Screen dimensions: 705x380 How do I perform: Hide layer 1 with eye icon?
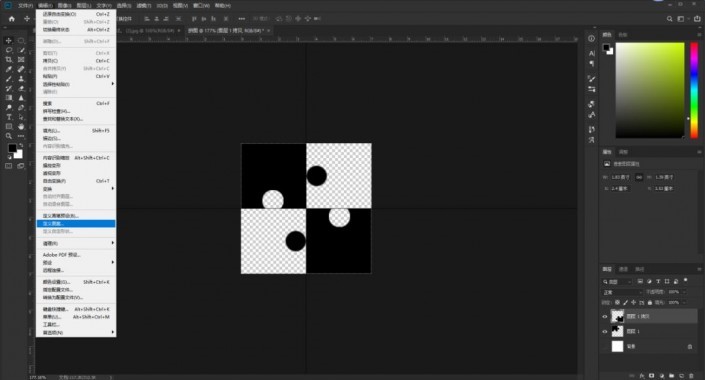coord(605,331)
